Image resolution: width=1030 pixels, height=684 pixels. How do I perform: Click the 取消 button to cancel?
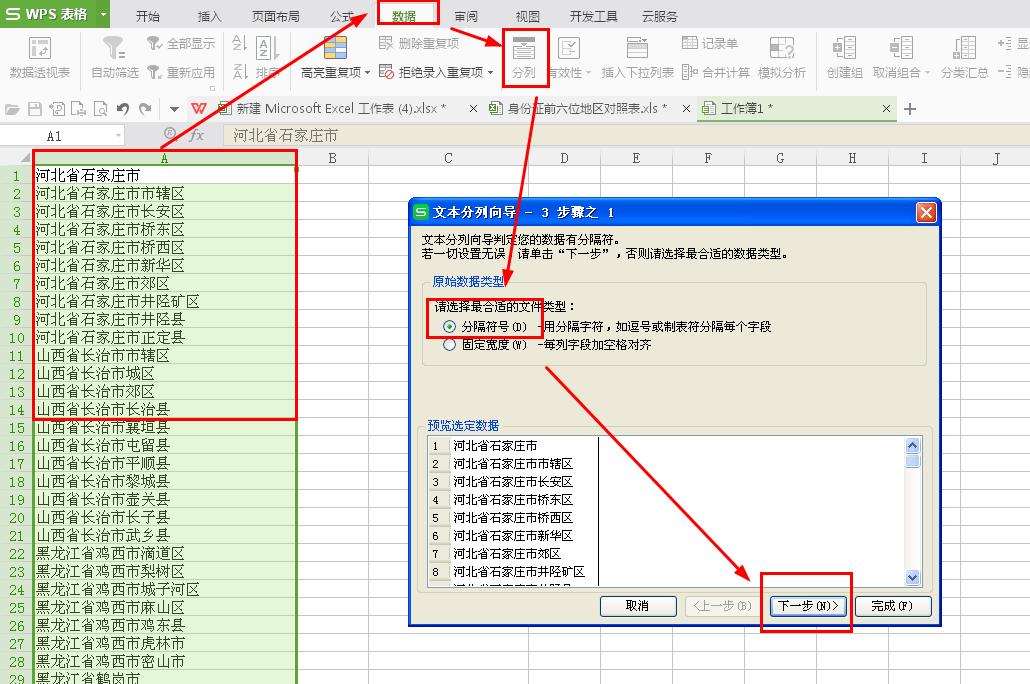pos(638,606)
